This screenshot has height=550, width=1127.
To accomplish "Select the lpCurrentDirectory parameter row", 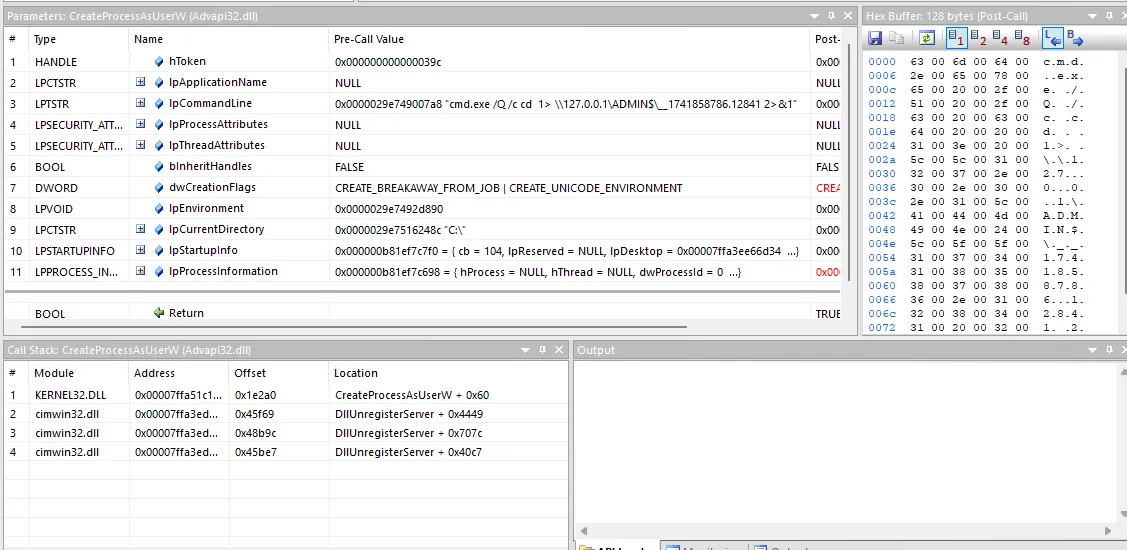I will [424, 230].
